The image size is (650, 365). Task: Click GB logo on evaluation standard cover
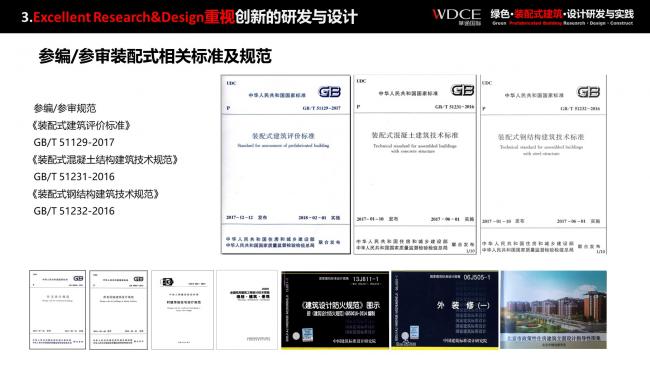(330, 92)
